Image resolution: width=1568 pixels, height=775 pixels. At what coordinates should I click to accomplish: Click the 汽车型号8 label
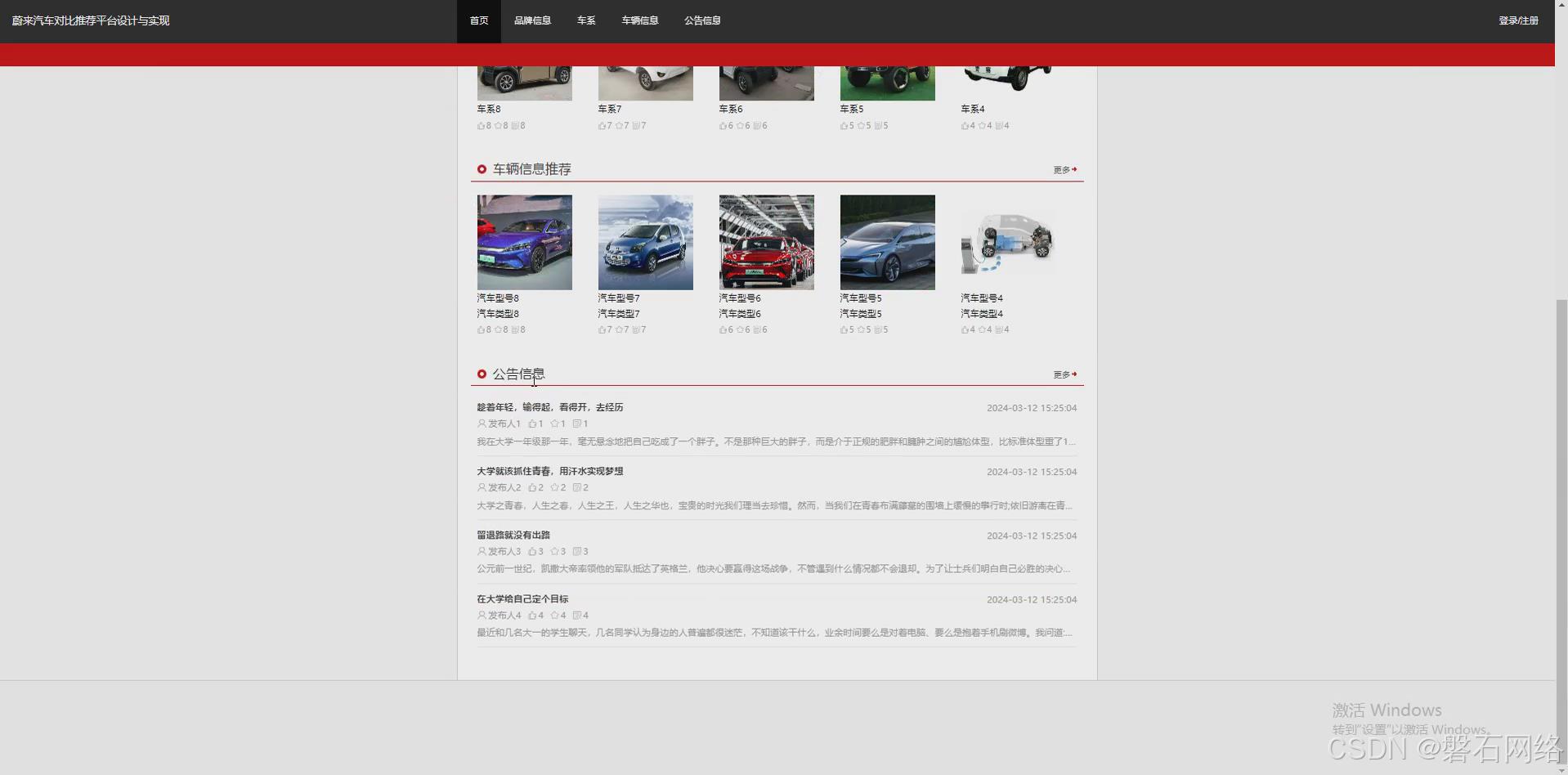[498, 298]
